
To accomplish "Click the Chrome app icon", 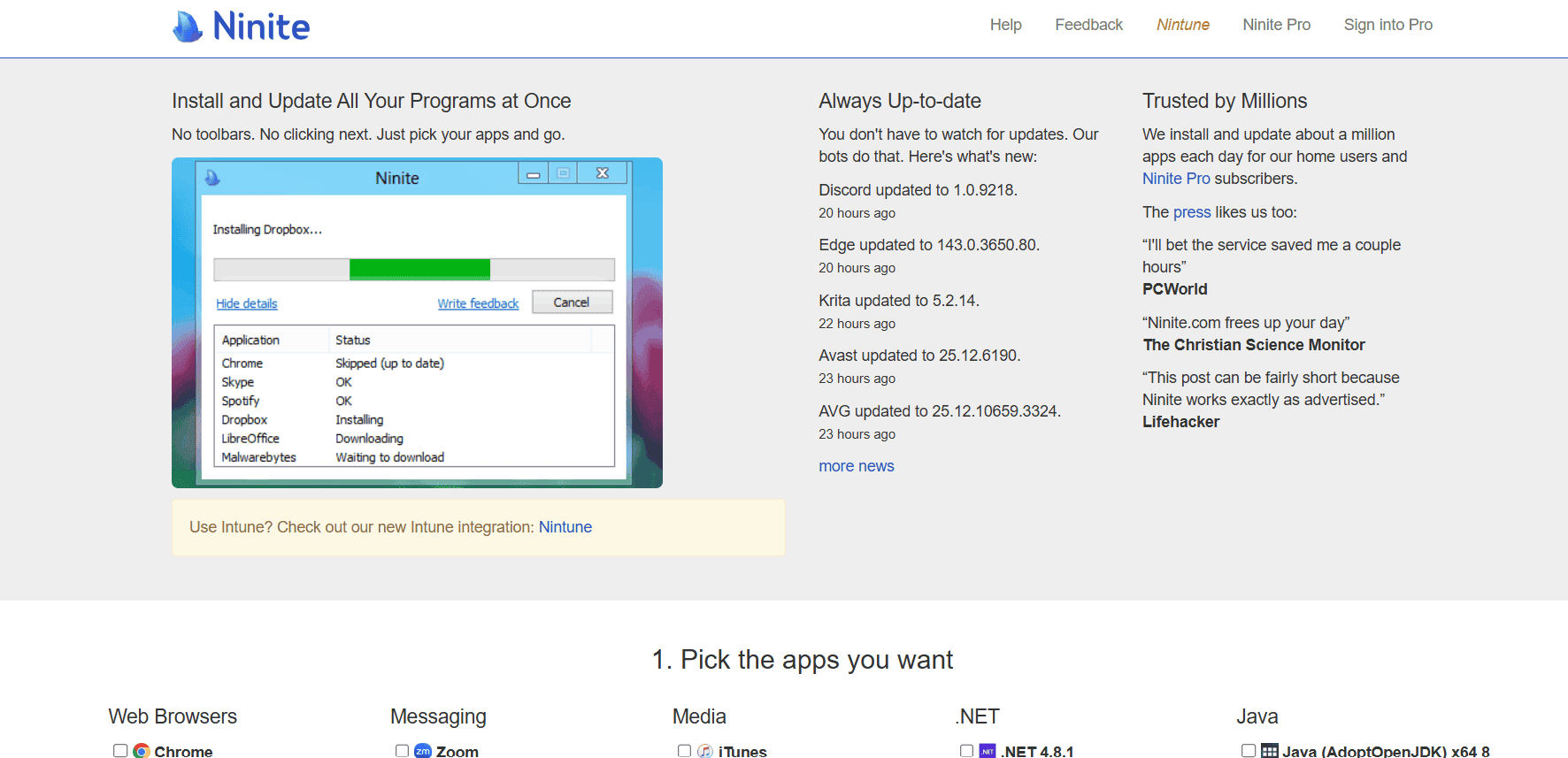I will (142, 751).
